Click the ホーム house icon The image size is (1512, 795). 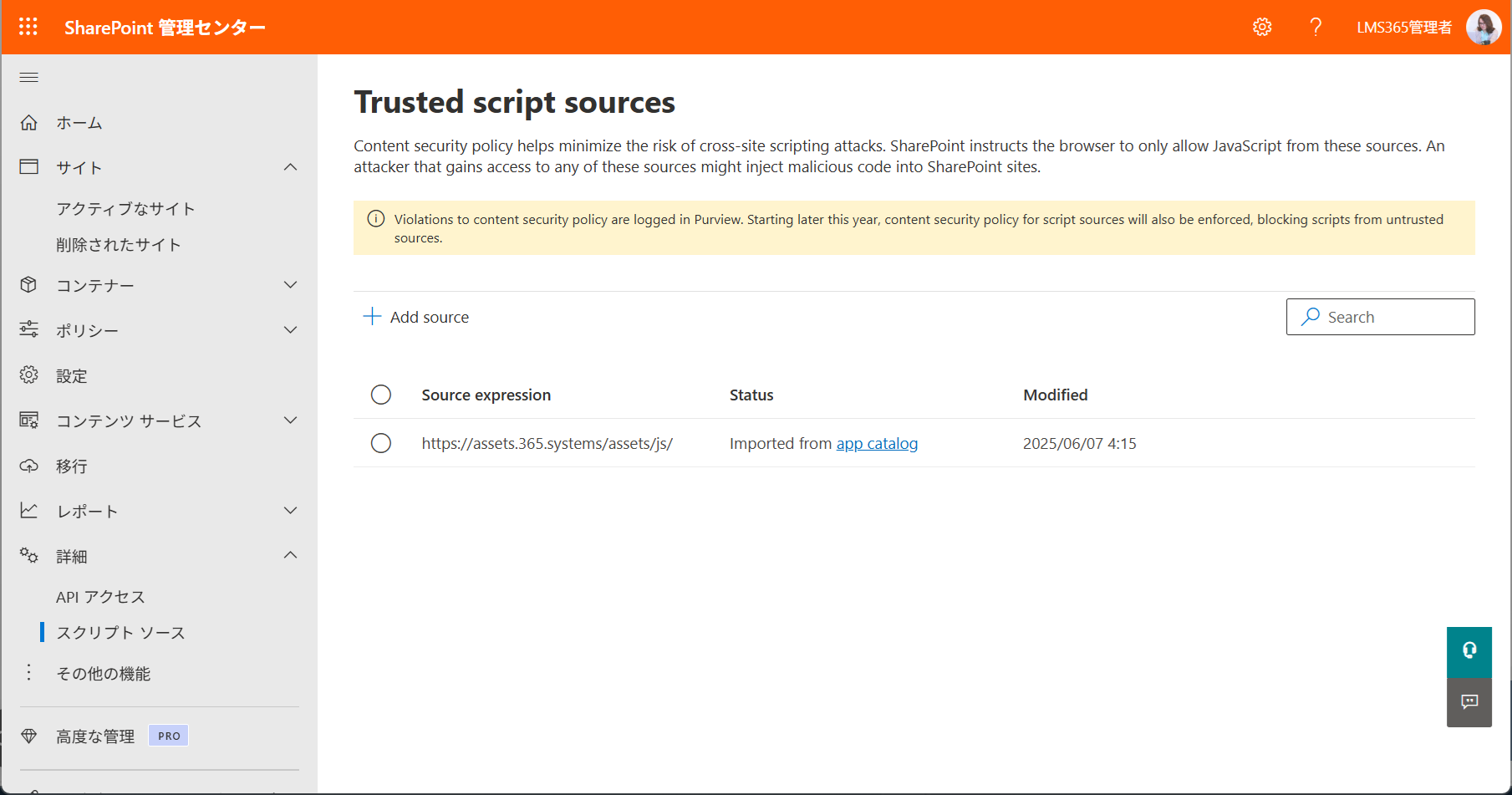[x=29, y=123]
